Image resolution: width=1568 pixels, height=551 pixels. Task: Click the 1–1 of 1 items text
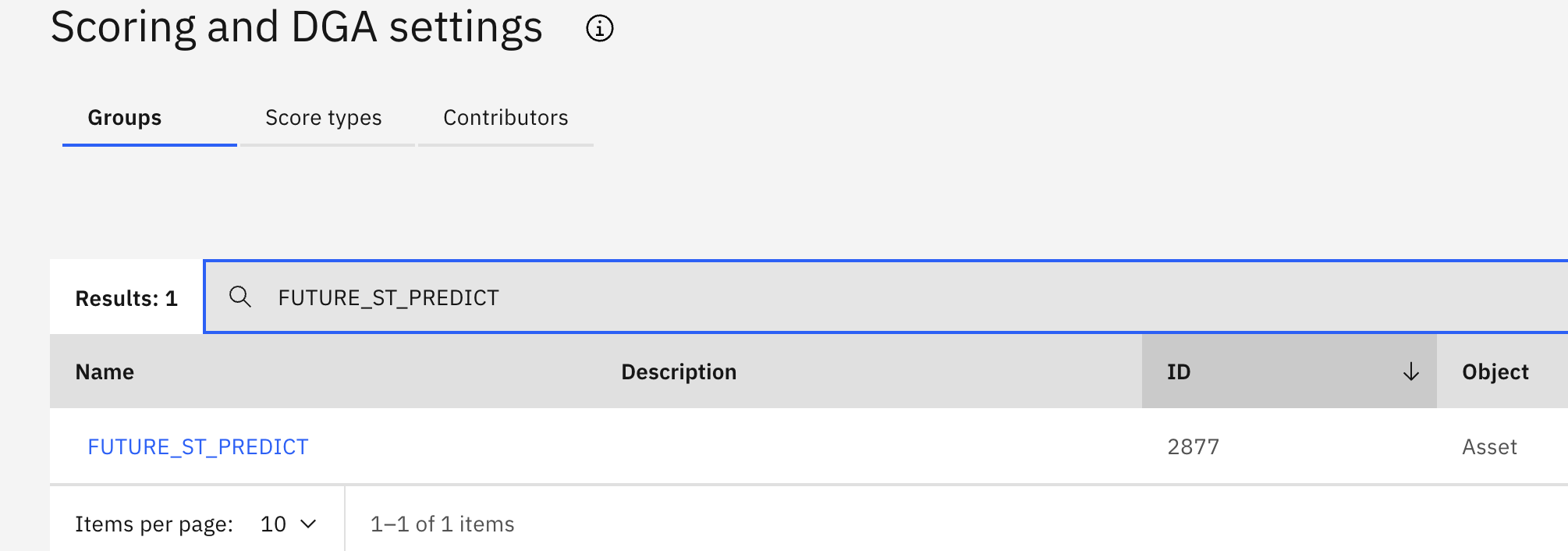tap(442, 524)
